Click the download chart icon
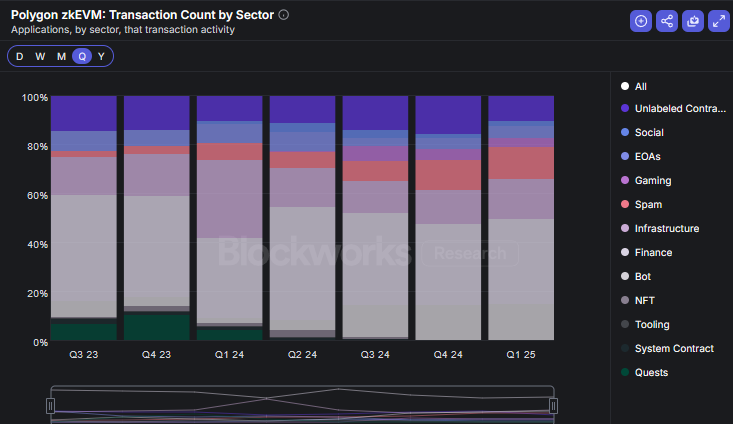The image size is (733, 424). 693,21
